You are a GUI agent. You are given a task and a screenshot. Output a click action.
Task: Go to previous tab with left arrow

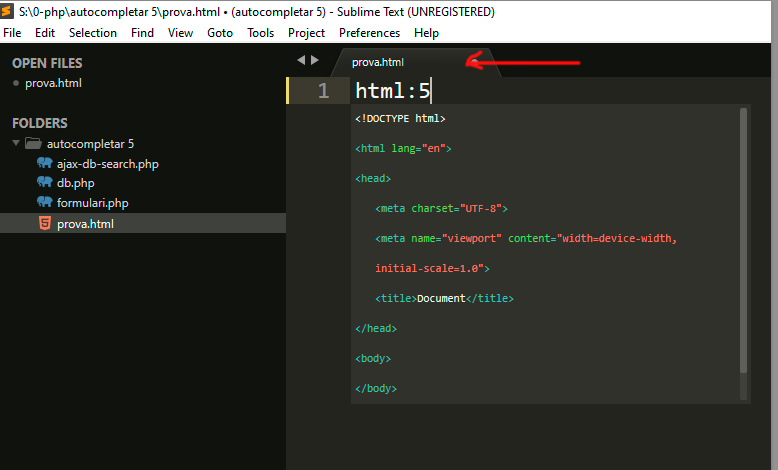[x=302, y=61]
